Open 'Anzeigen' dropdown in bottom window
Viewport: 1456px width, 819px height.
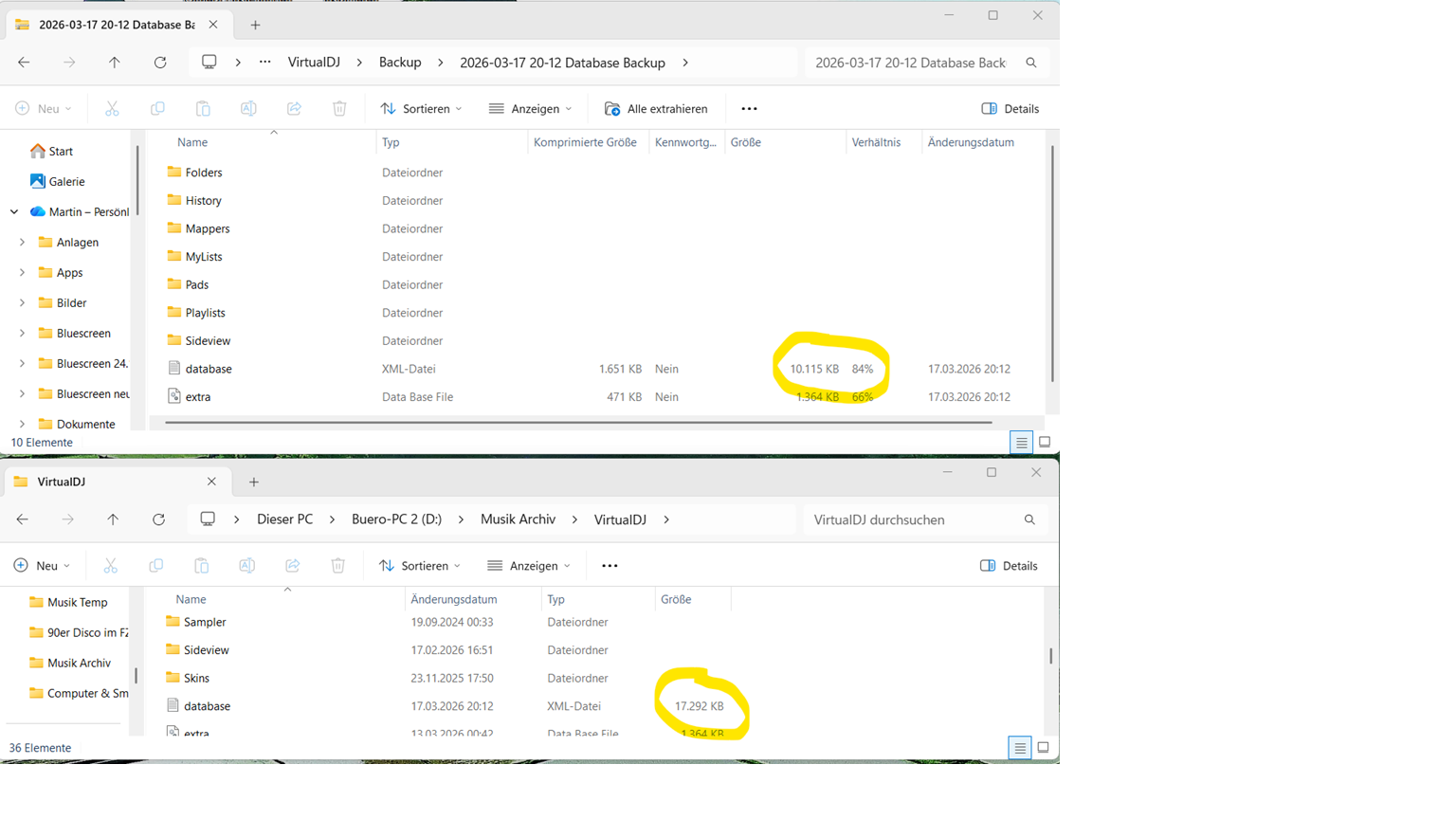530,566
